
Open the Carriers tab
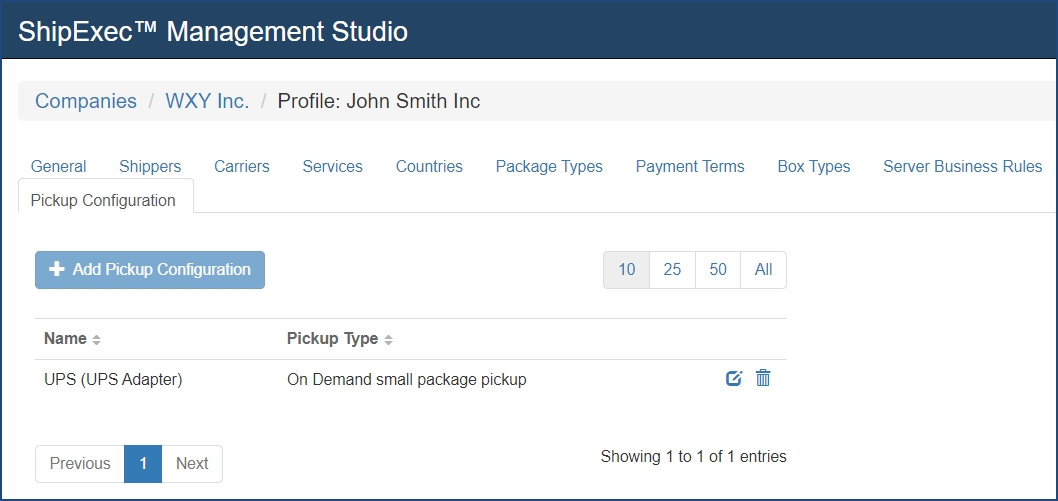tap(241, 167)
